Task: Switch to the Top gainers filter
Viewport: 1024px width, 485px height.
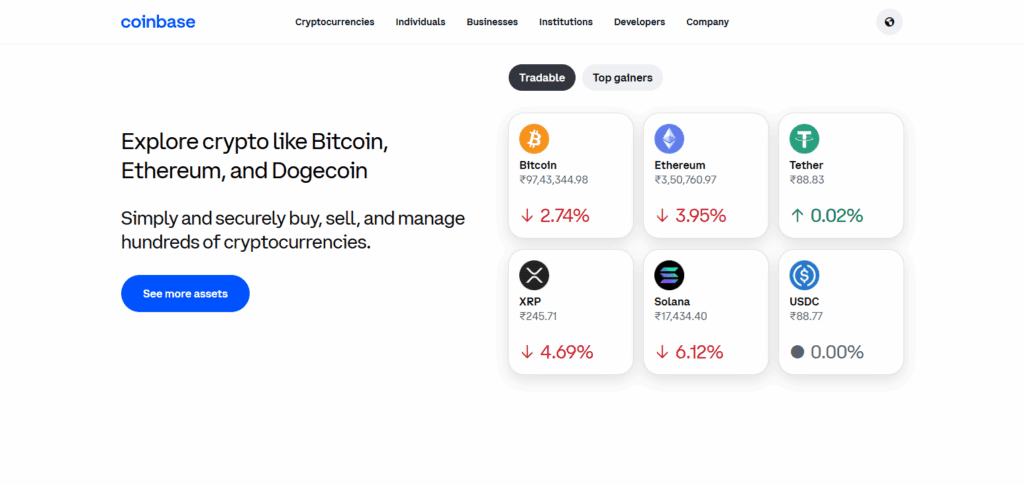Action: click(x=622, y=78)
